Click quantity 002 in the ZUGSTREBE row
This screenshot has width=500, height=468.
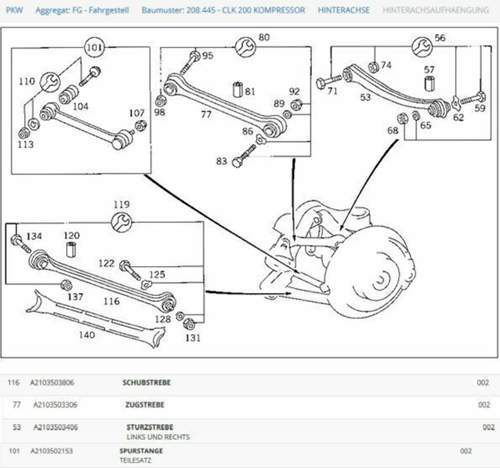pos(484,405)
